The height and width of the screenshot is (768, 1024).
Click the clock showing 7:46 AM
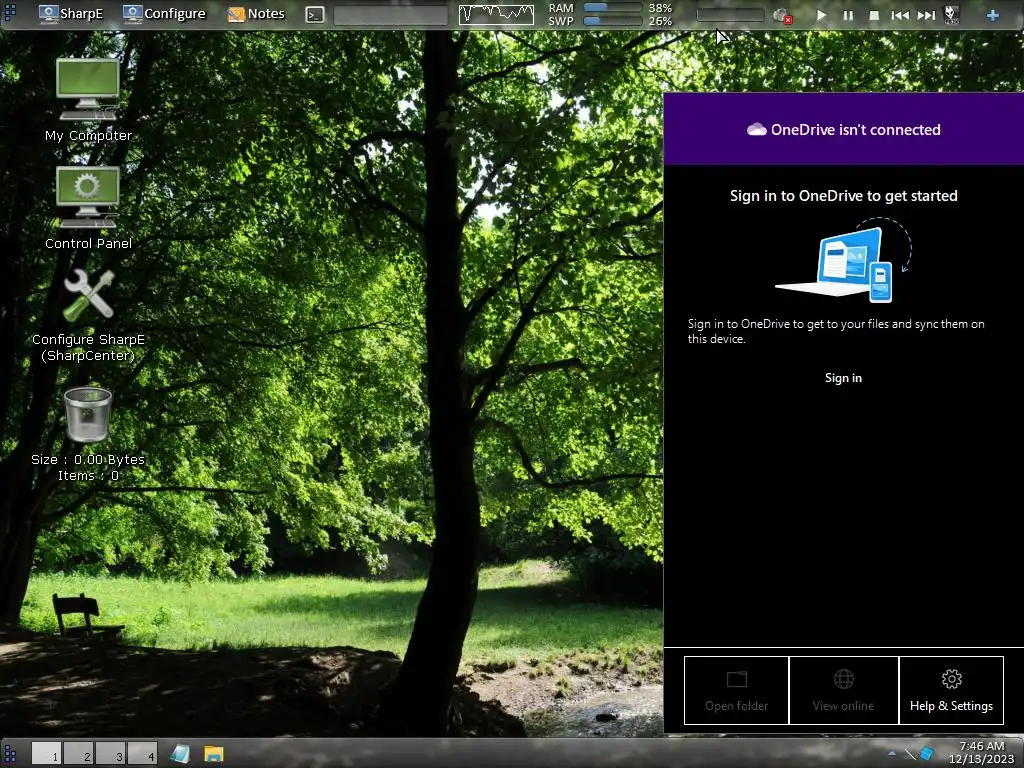[x=981, y=752]
